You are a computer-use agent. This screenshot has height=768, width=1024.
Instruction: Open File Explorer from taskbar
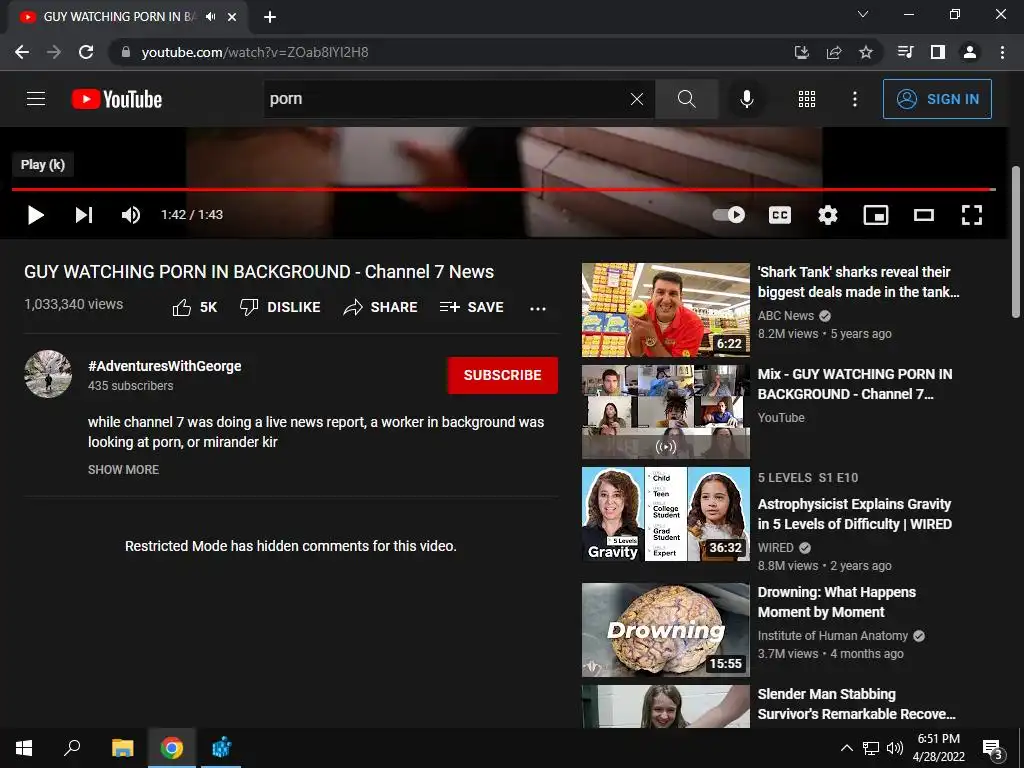click(x=122, y=748)
